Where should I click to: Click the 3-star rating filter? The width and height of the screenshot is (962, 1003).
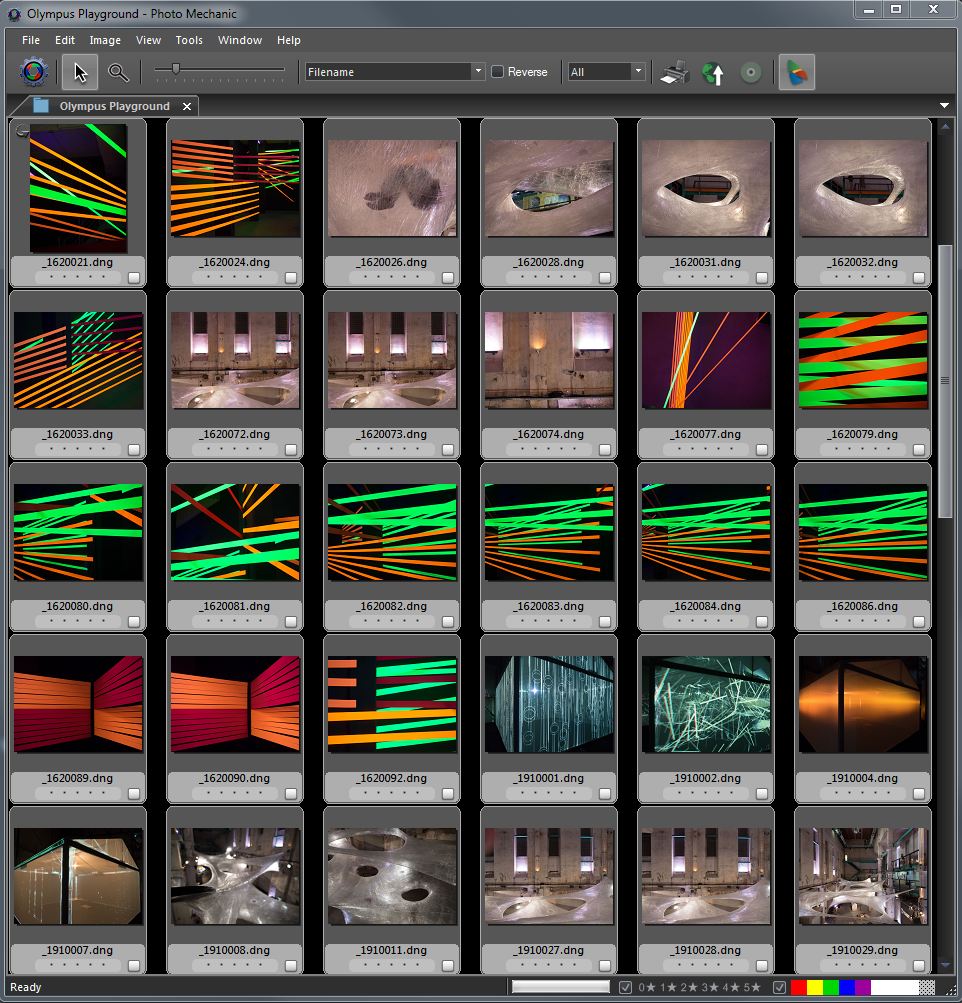(711, 987)
